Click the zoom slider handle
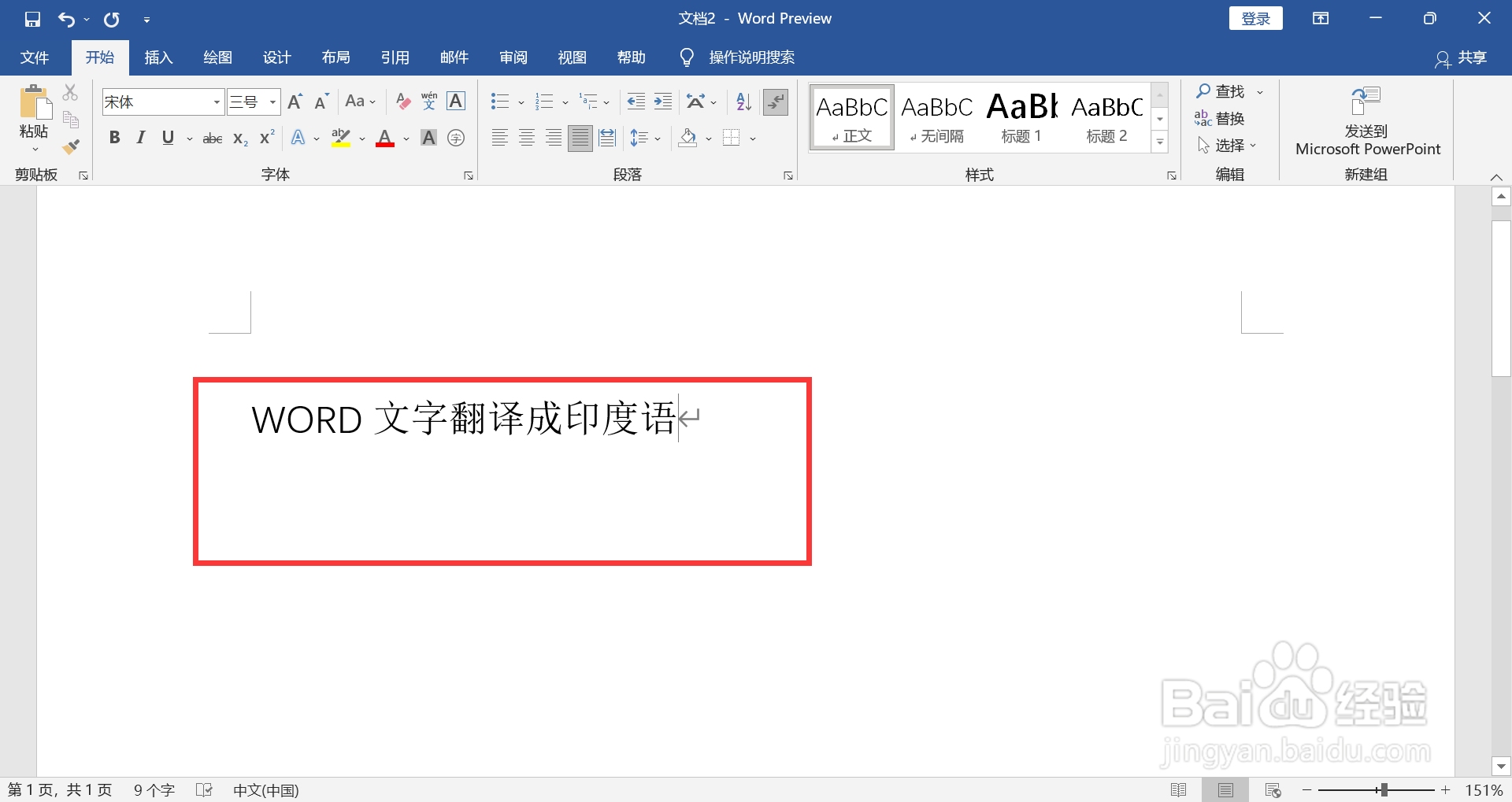This screenshot has width=1512, height=802. [1384, 789]
